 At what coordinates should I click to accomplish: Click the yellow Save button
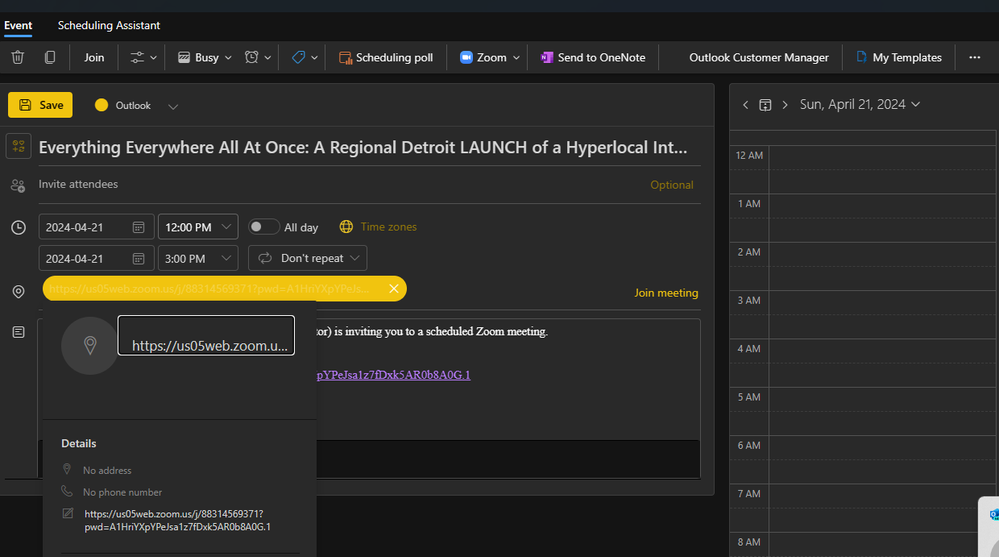click(40, 105)
